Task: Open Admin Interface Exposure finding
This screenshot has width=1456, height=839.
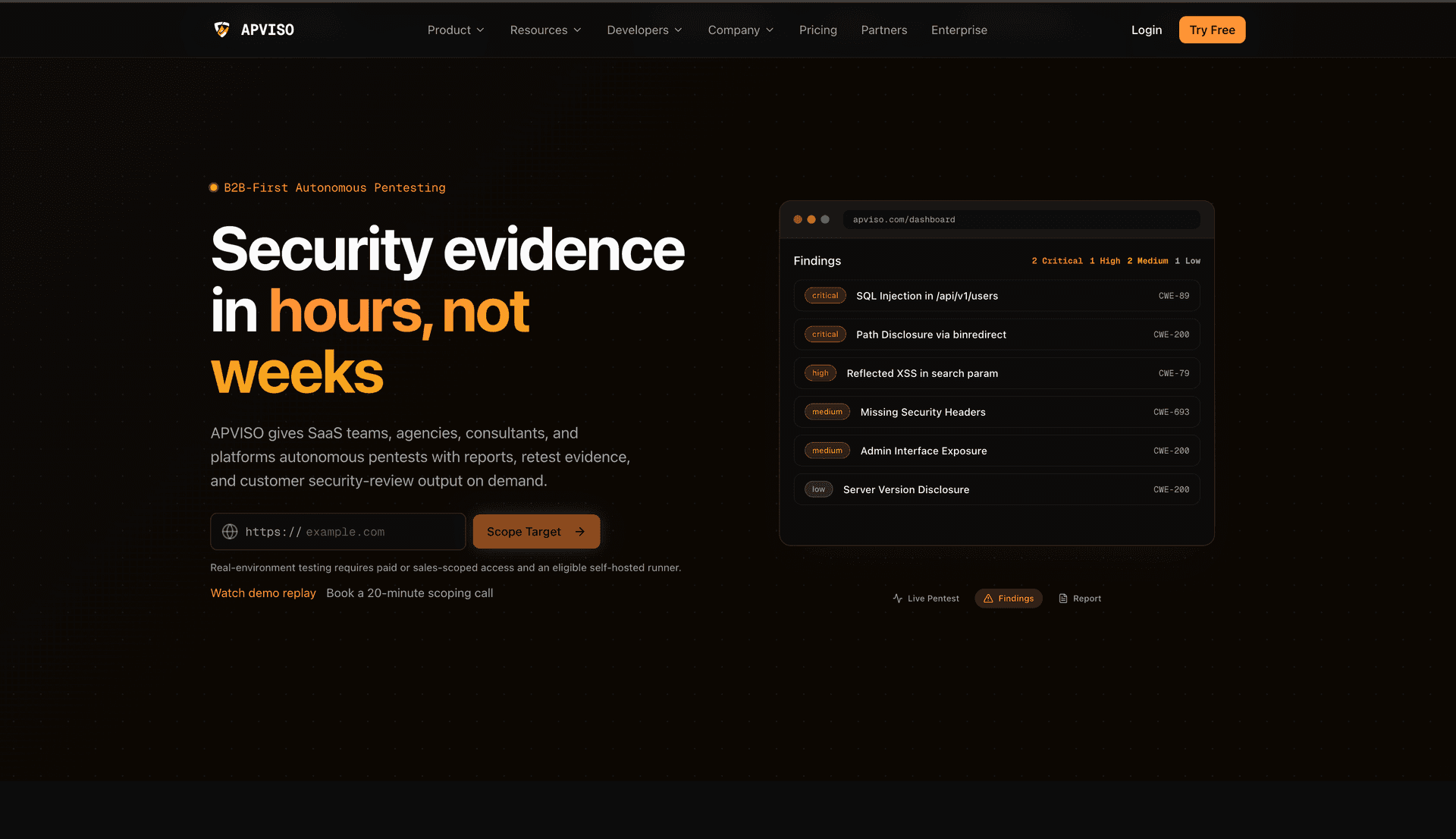Action: pos(996,451)
